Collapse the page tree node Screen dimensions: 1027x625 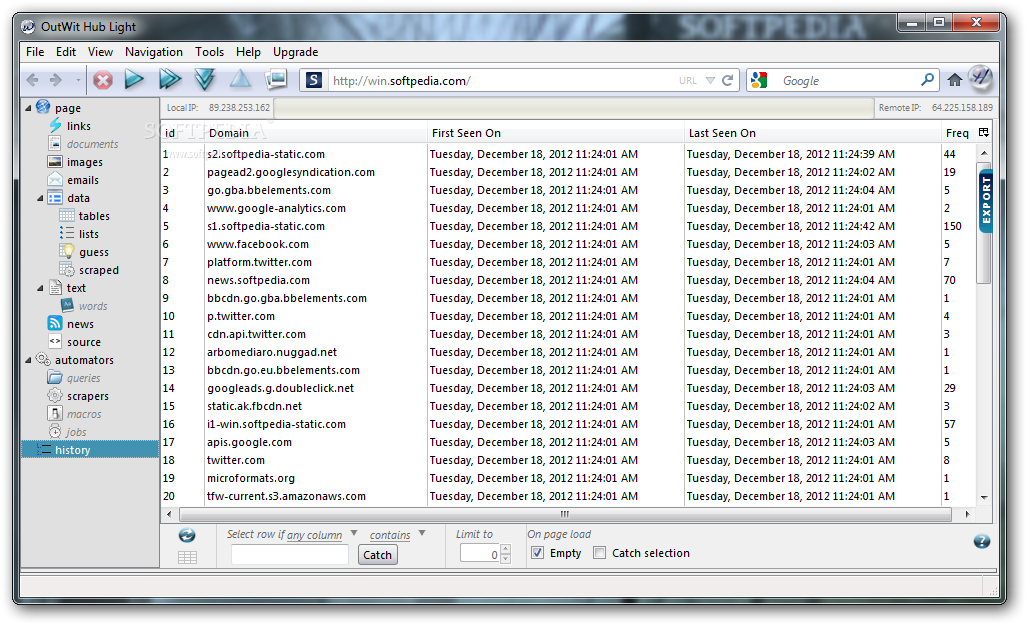(28, 107)
